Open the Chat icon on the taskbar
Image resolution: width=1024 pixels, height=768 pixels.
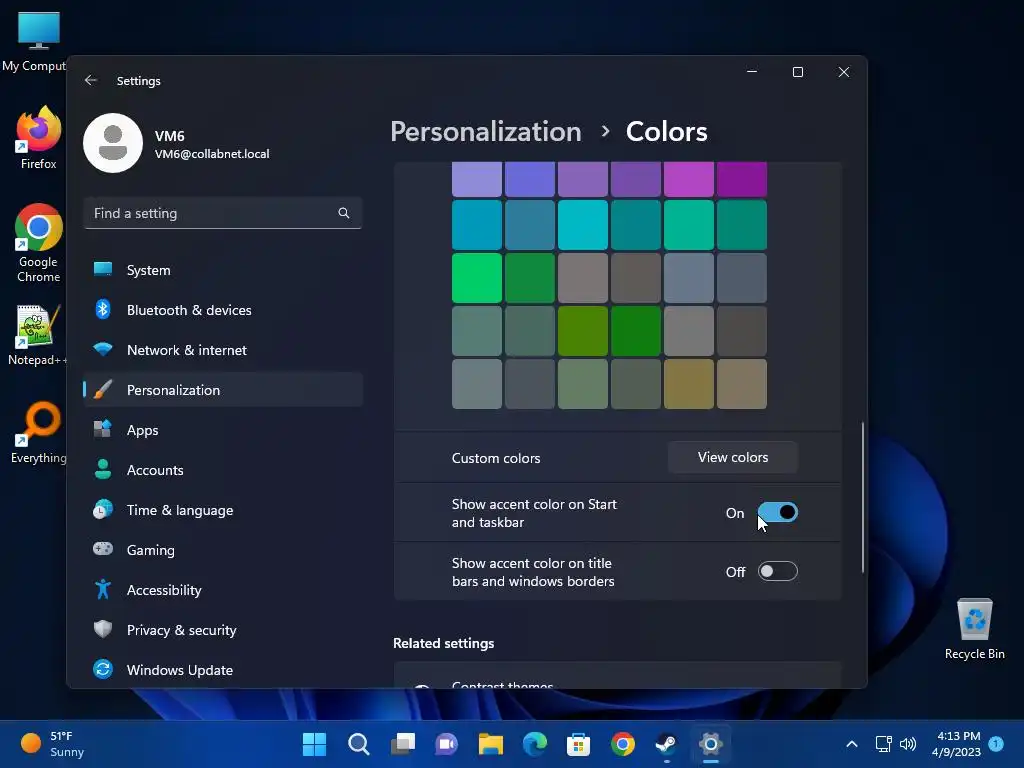[x=447, y=744]
